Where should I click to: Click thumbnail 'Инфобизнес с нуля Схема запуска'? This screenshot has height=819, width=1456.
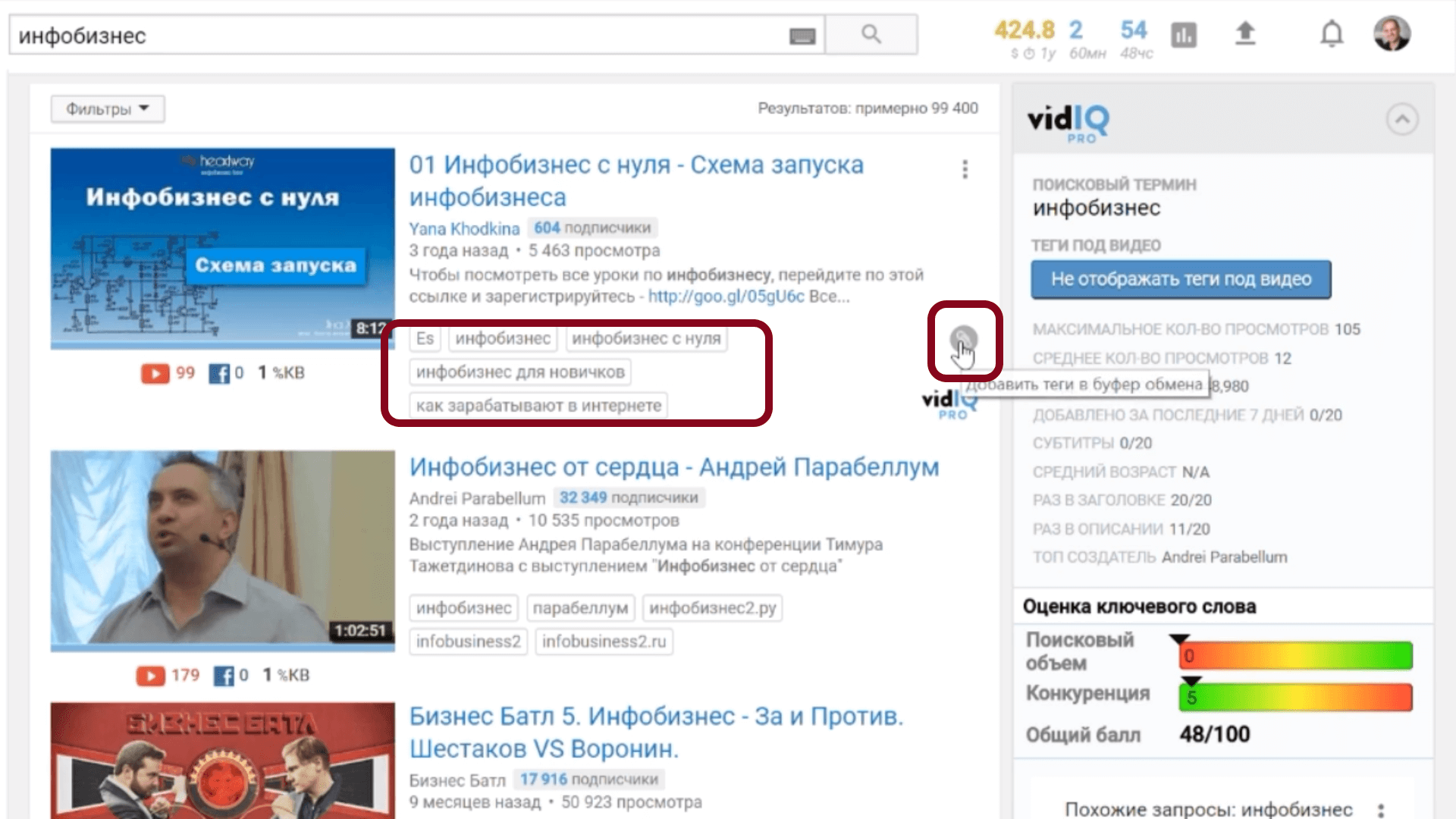(x=223, y=248)
